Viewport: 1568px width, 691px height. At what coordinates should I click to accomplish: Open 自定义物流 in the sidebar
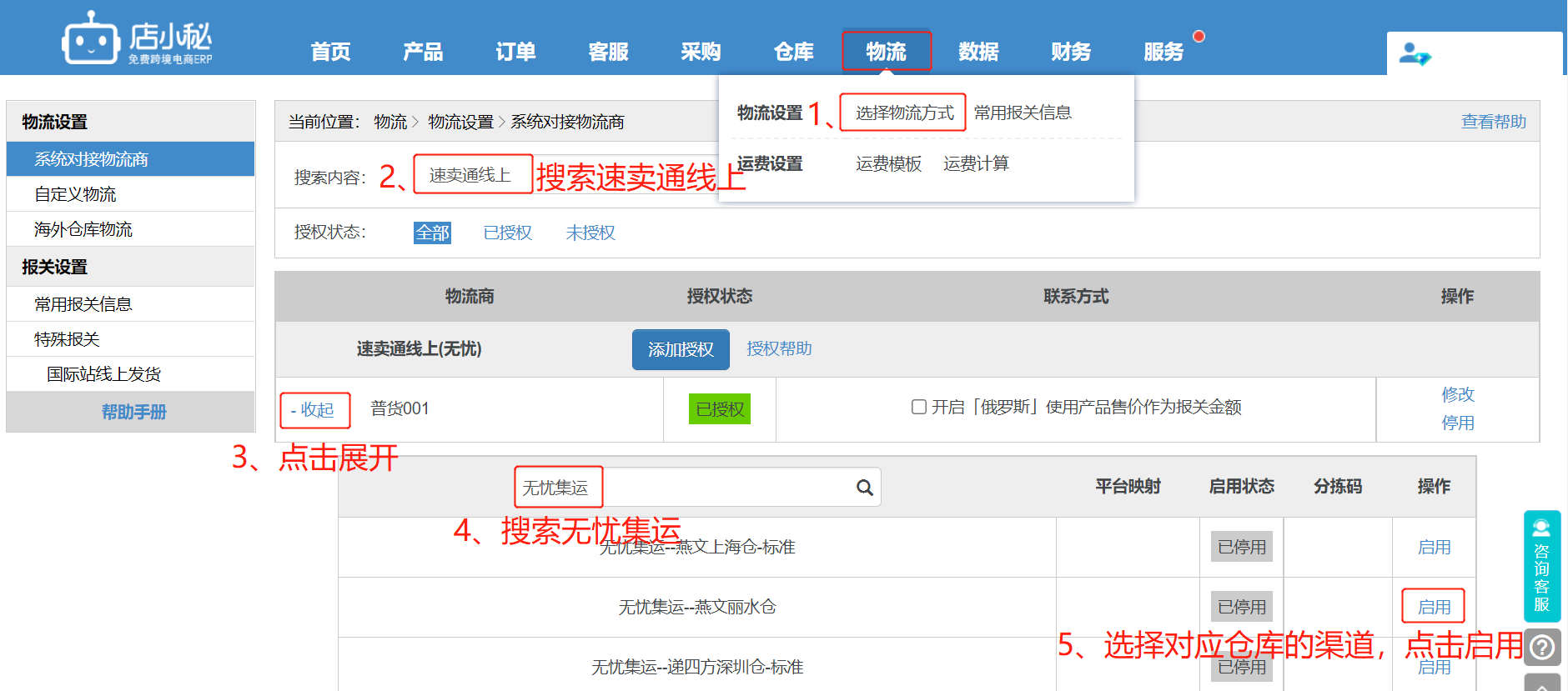pos(131,193)
